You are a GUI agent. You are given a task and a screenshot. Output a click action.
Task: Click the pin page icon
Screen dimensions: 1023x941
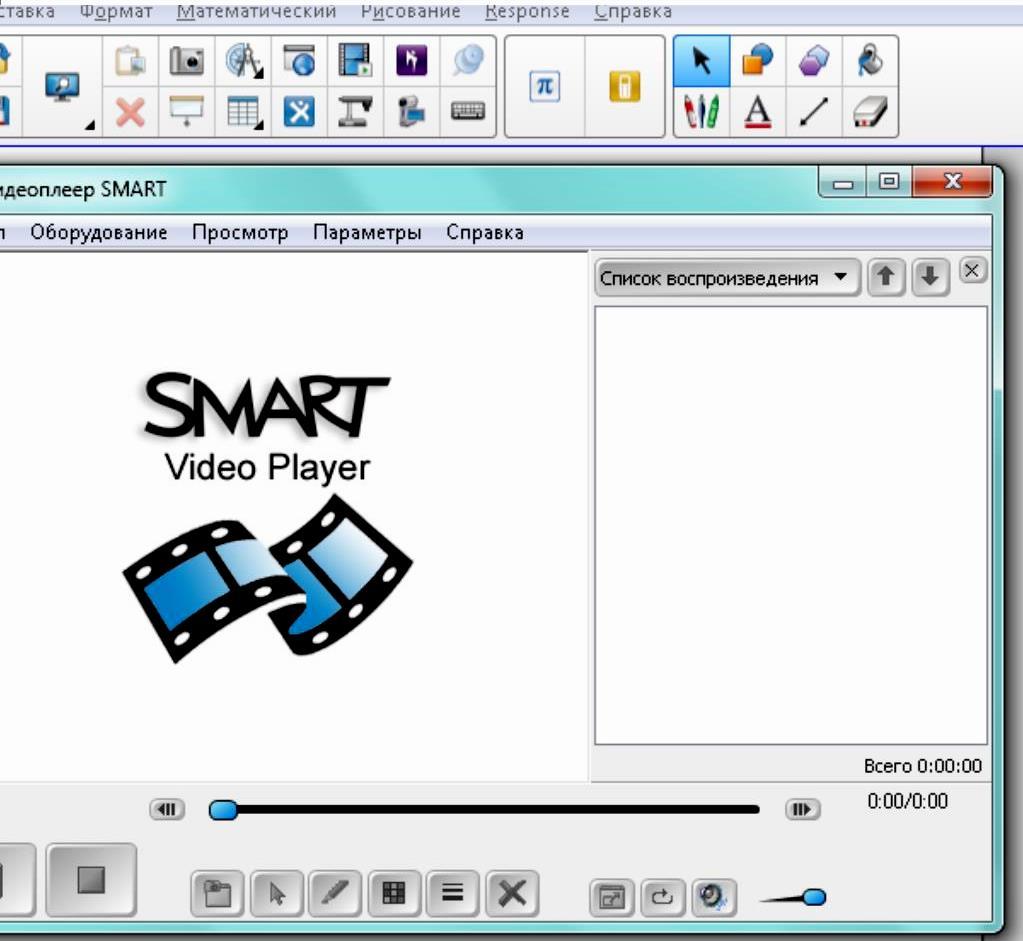click(468, 61)
